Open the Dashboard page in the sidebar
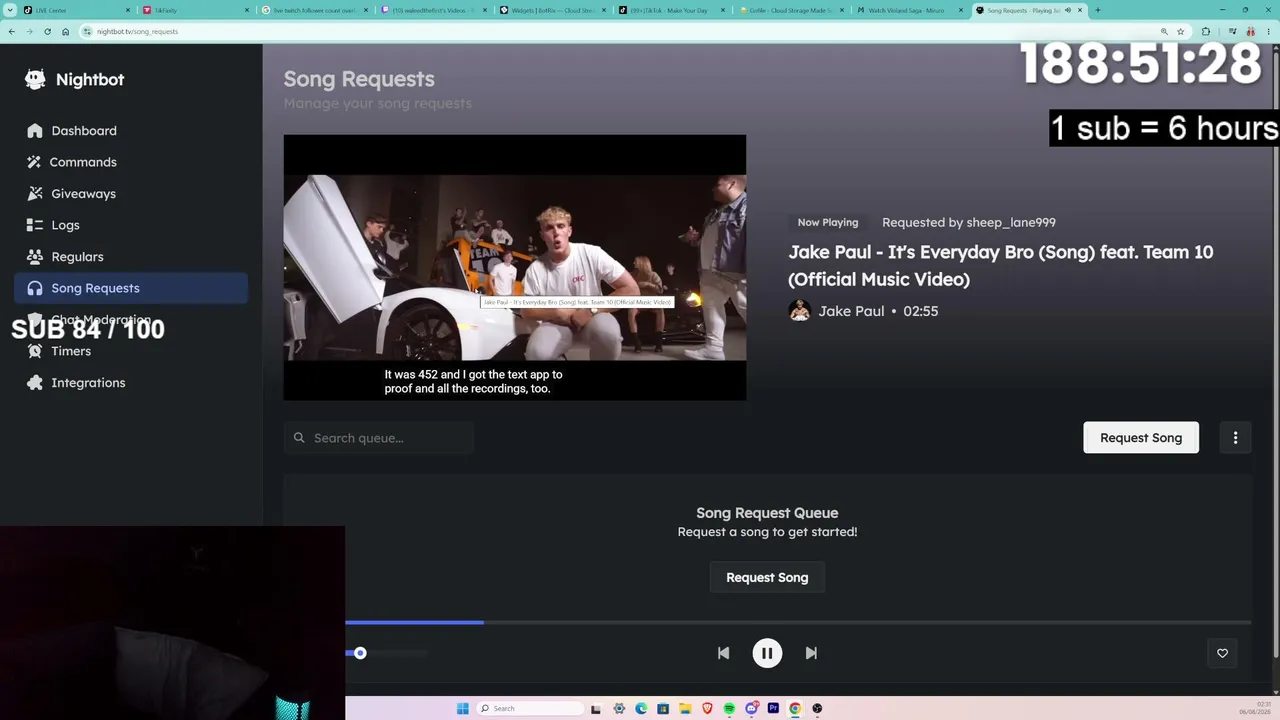1280x720 pixels. [131, 131]
